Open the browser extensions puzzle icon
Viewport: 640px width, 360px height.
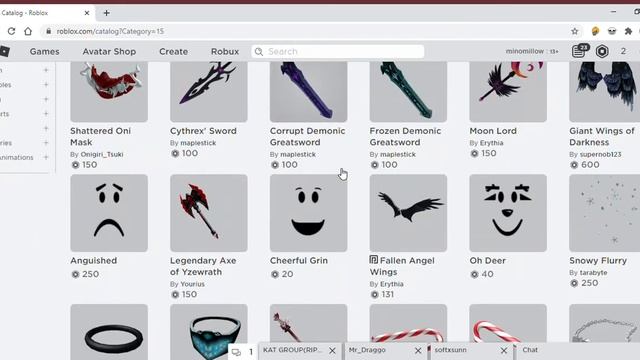pyautogui.click(x=628, y=31)
